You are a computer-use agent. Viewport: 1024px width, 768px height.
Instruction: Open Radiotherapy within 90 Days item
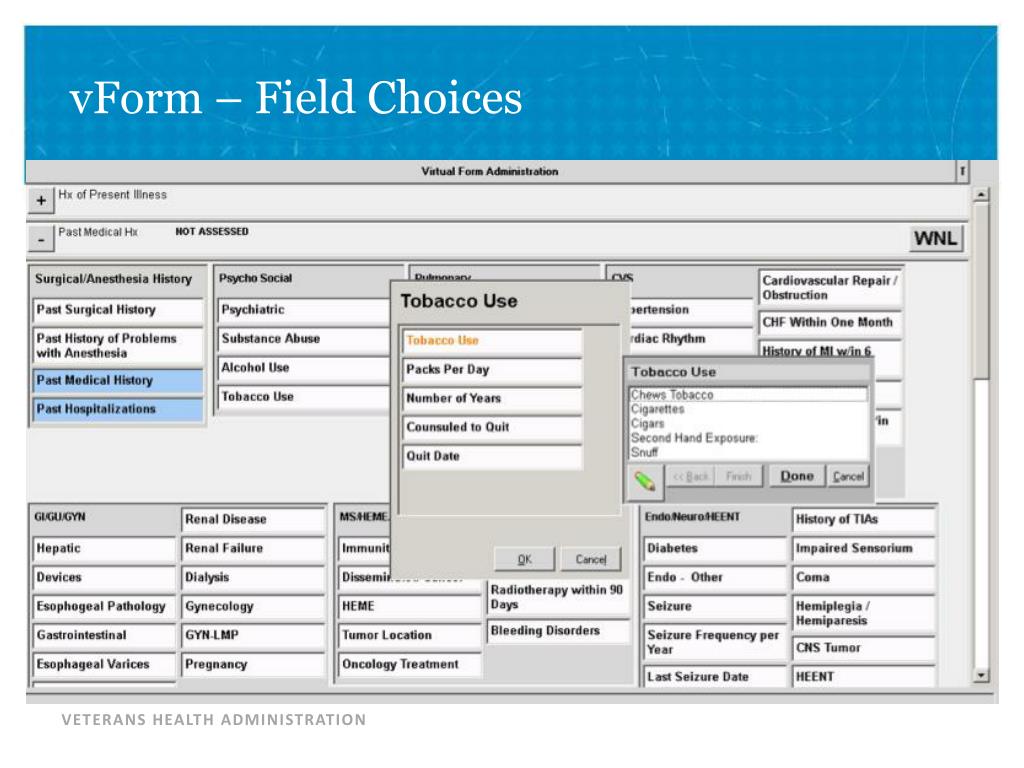(x=558, y=597)
